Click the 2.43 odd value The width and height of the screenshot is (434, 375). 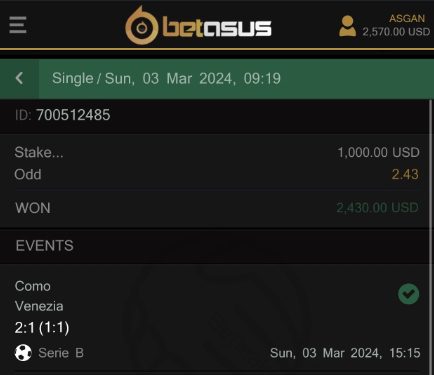click(405, 174)
